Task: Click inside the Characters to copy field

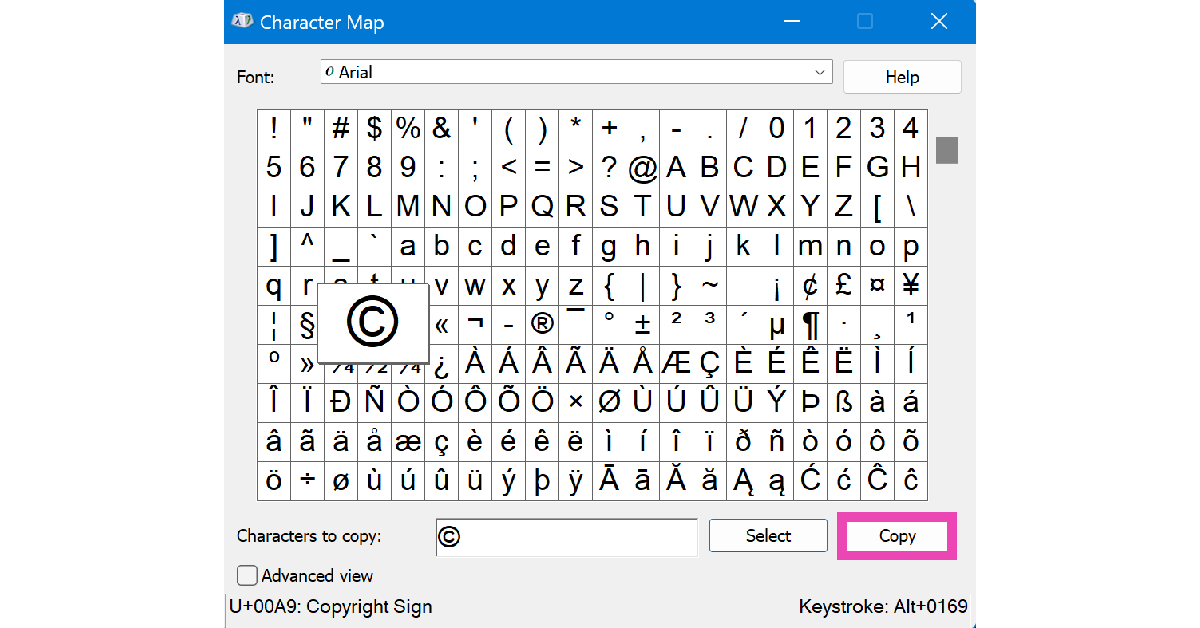Action: [x=567, y=537]
